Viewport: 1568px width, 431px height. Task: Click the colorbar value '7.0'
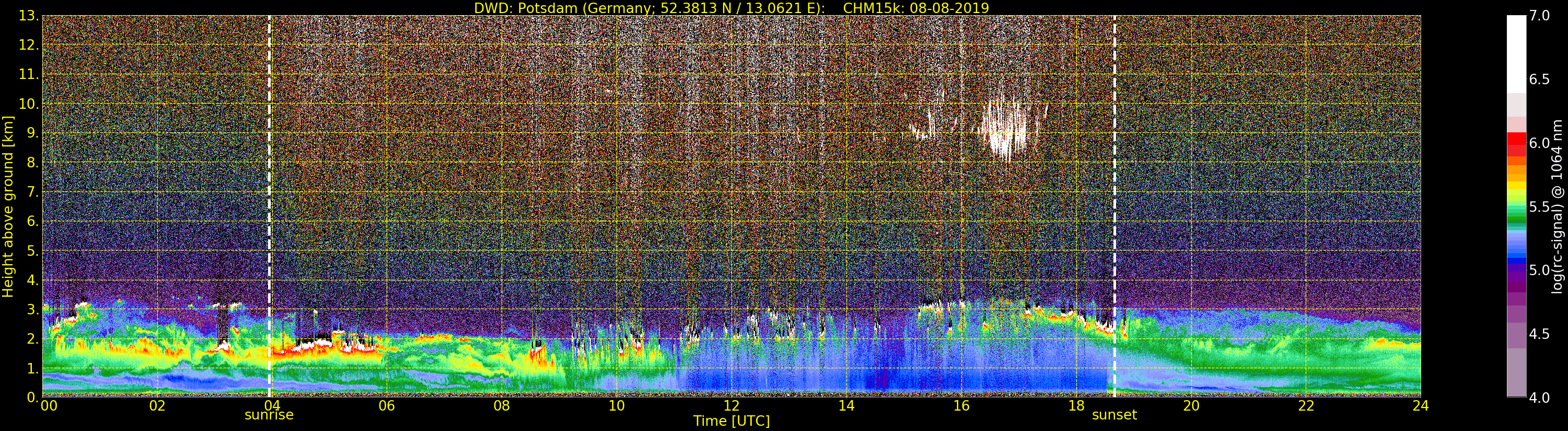(x=1539, y=16)
